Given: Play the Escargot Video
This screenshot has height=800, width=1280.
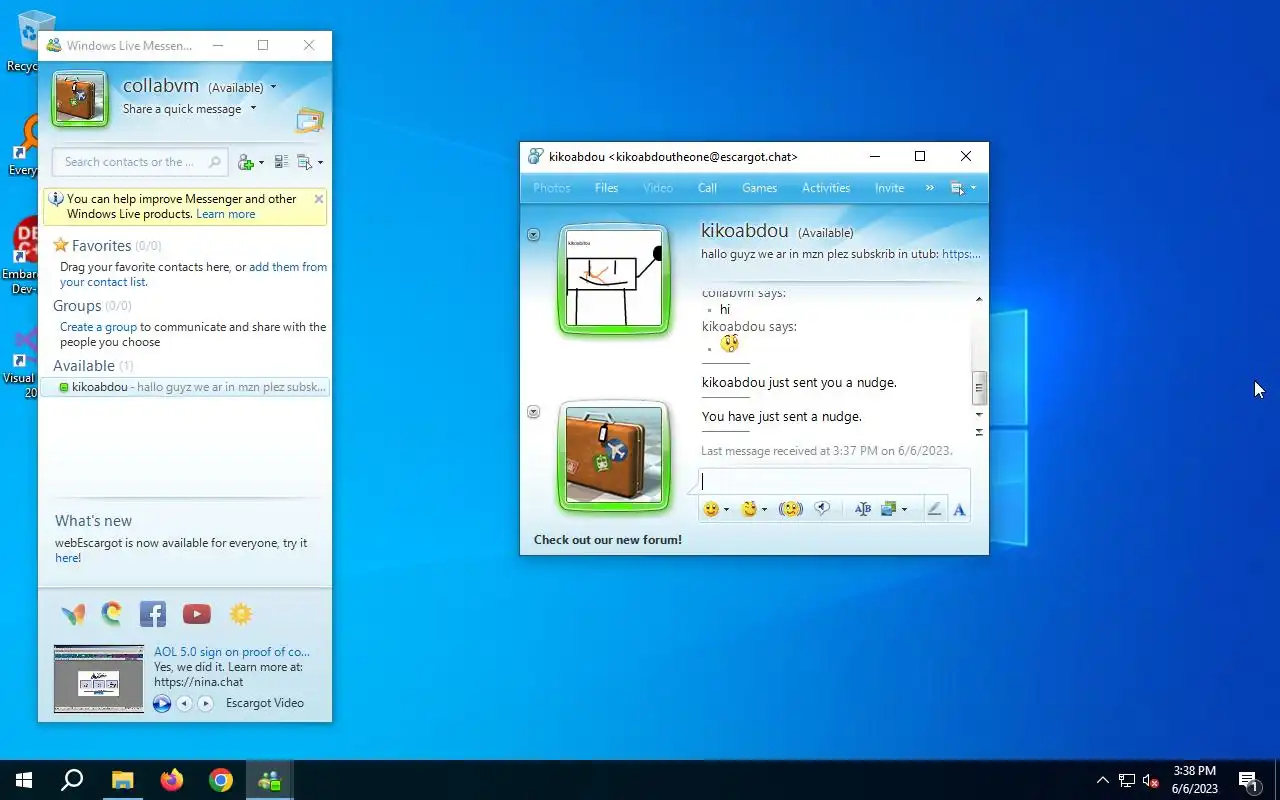Looking at the screenshot, I should [x=162, y=703].
